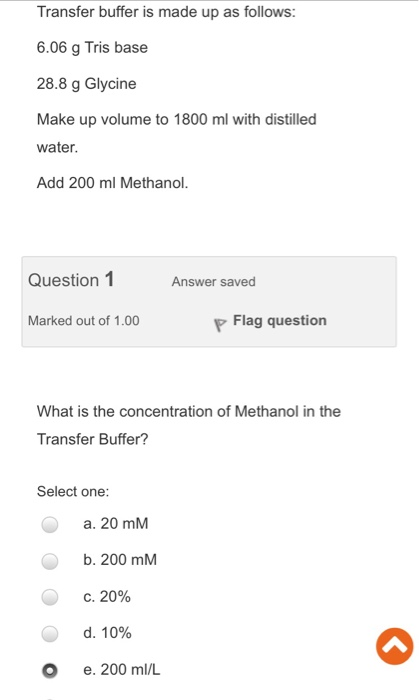Click the 'Select one:' prompt
The width and height of the screenshot is (419, 700).
click(73, 492)
